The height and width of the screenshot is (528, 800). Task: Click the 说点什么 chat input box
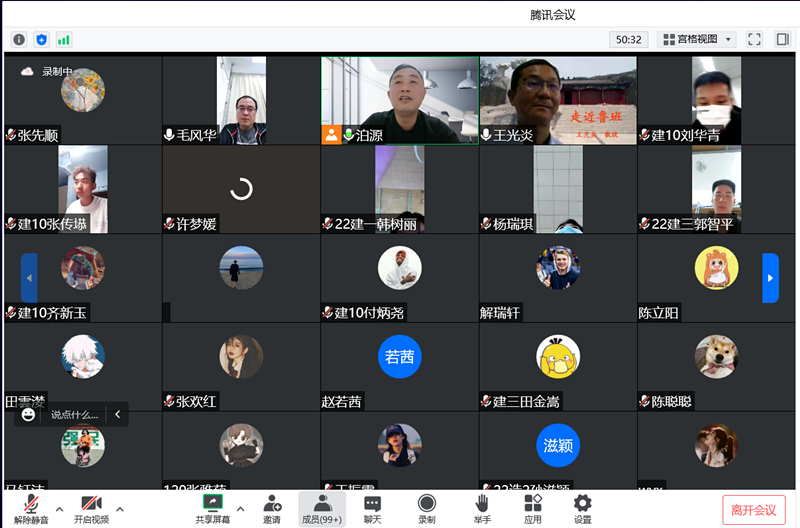76,414
